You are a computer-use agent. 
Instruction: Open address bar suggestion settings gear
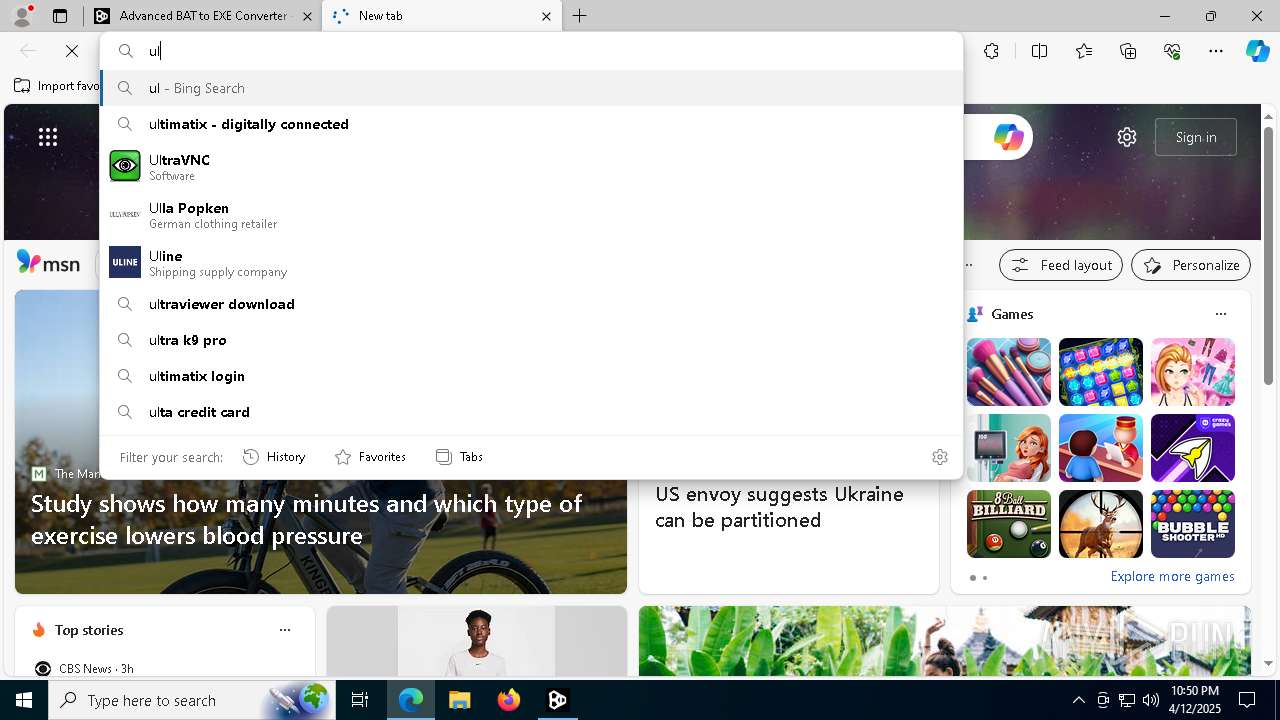click(940, 457)
